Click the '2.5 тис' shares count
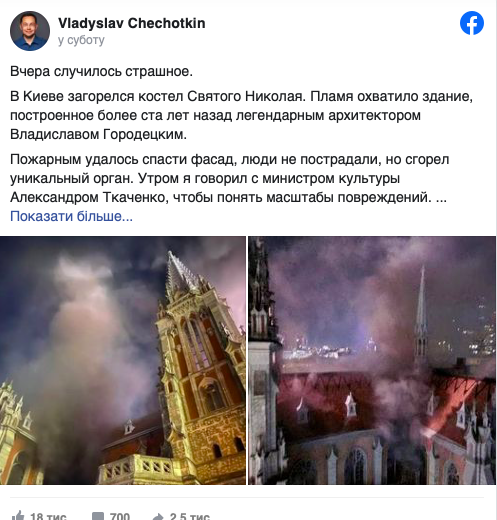The height and width of the screenshot is (520, 497). pos(190,516)
